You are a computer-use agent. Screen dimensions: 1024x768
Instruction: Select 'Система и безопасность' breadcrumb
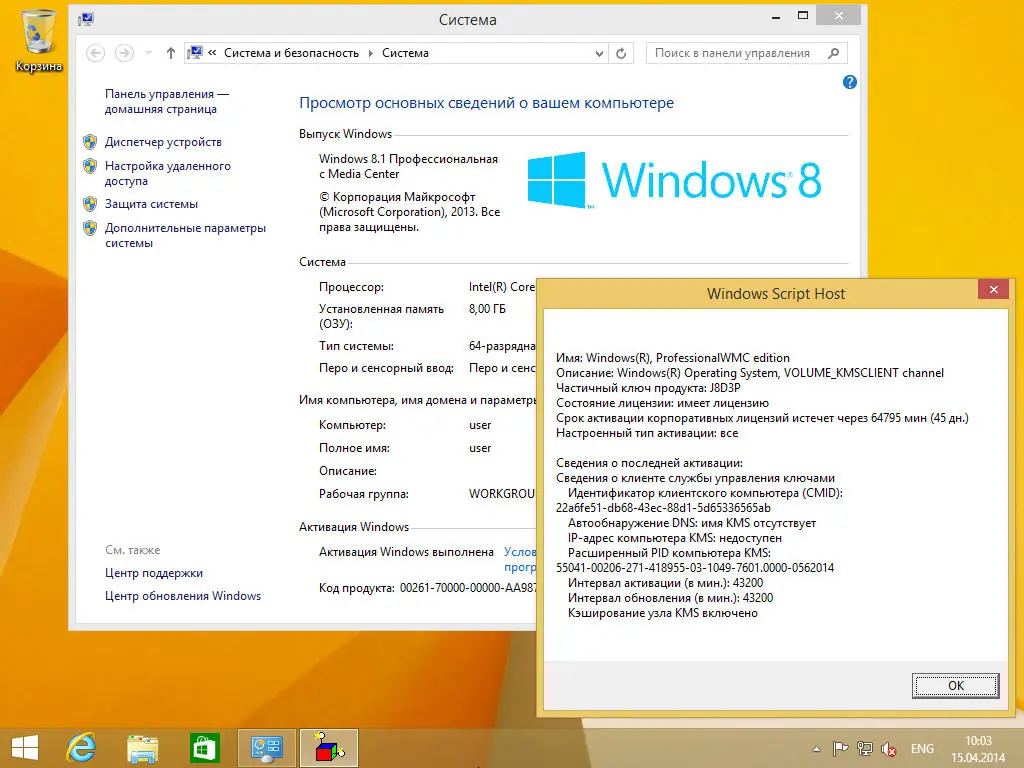[291, 53]
